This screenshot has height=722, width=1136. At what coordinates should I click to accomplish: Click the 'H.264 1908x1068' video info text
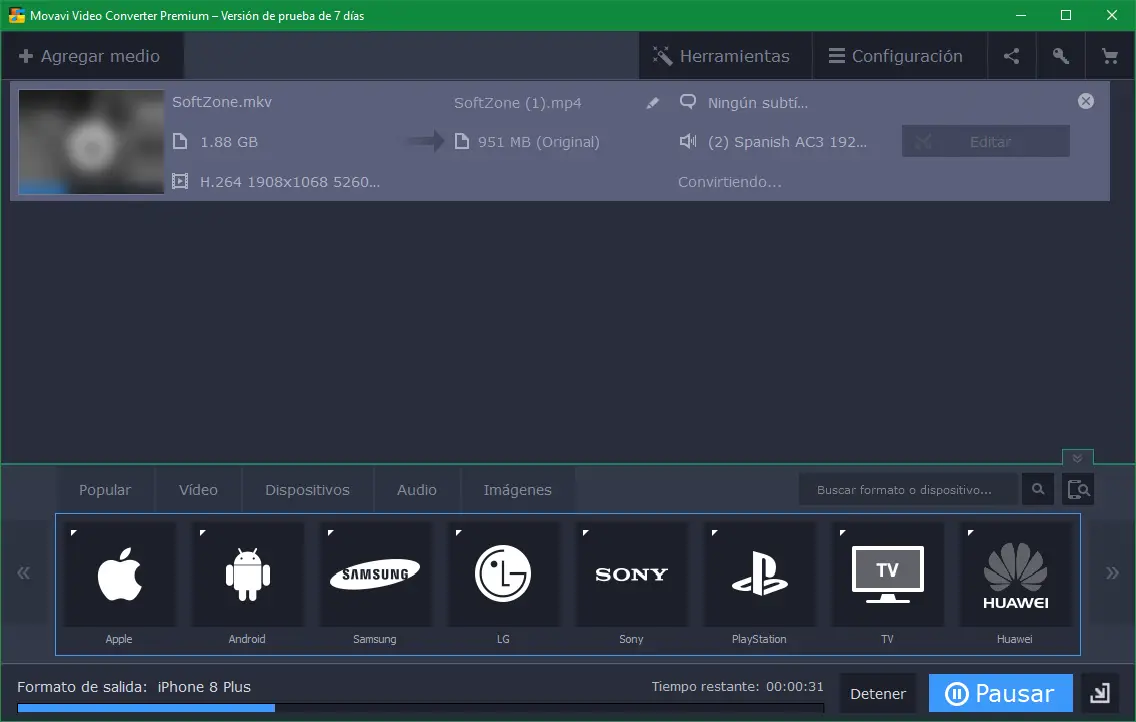290,182
